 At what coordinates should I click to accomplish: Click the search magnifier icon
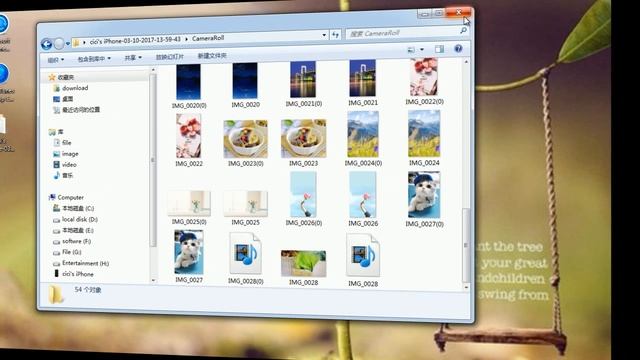point(463,31)
